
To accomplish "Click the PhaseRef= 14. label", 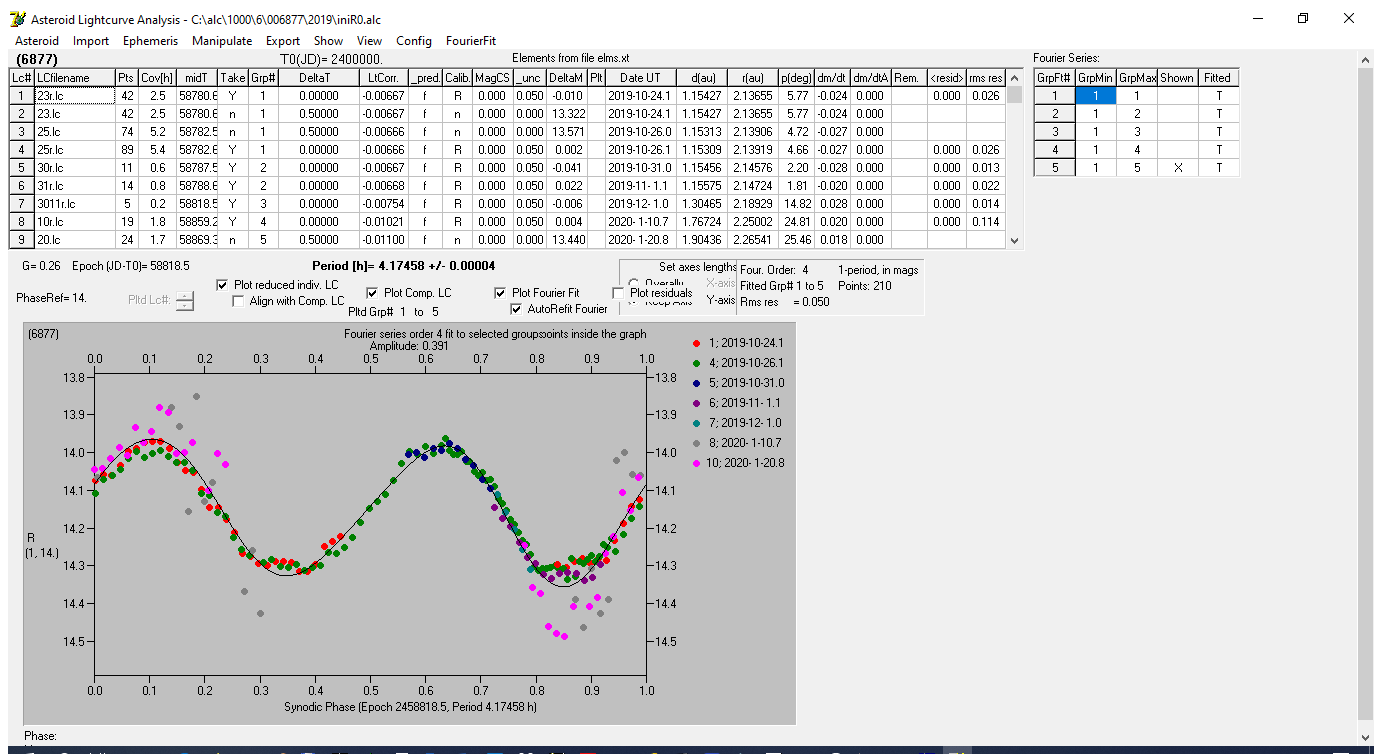I will (49, 298).
